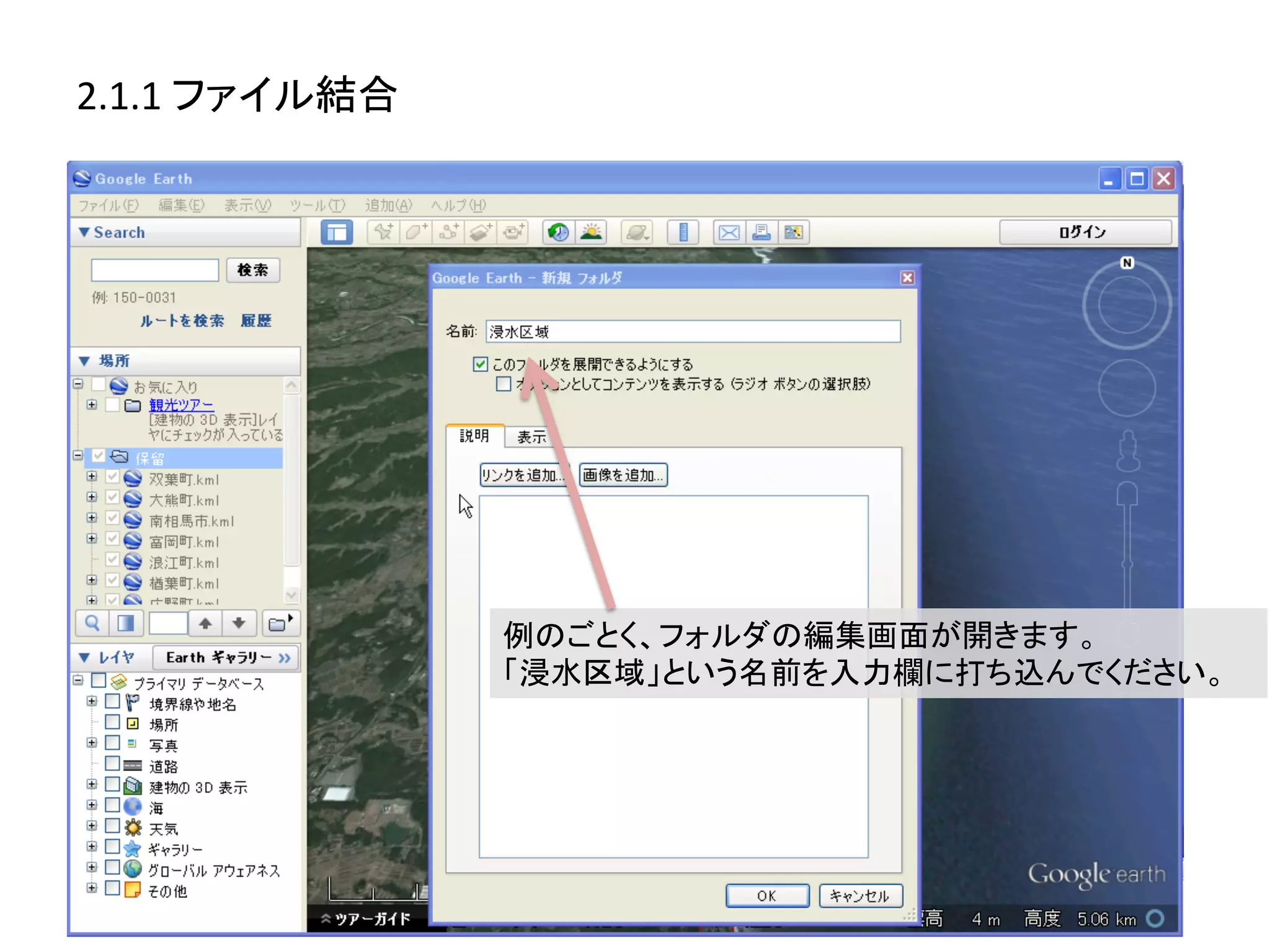Toggle the 双葉町.kml checkbox
This screenshot has height=952, width=1270.
[112, 477]
